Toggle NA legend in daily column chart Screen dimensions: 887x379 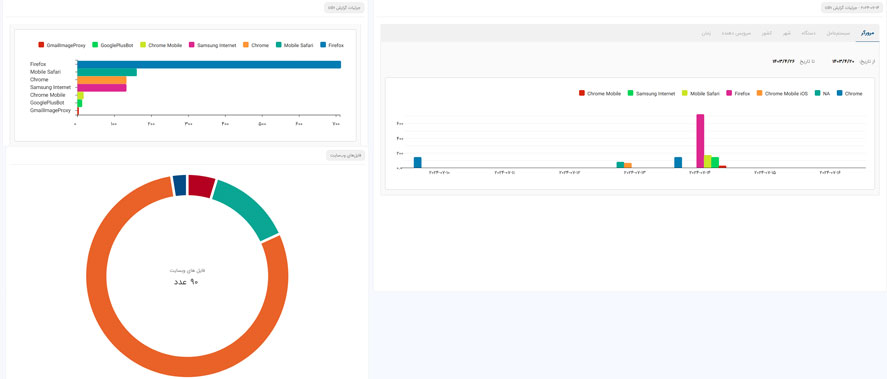point(822,93)
